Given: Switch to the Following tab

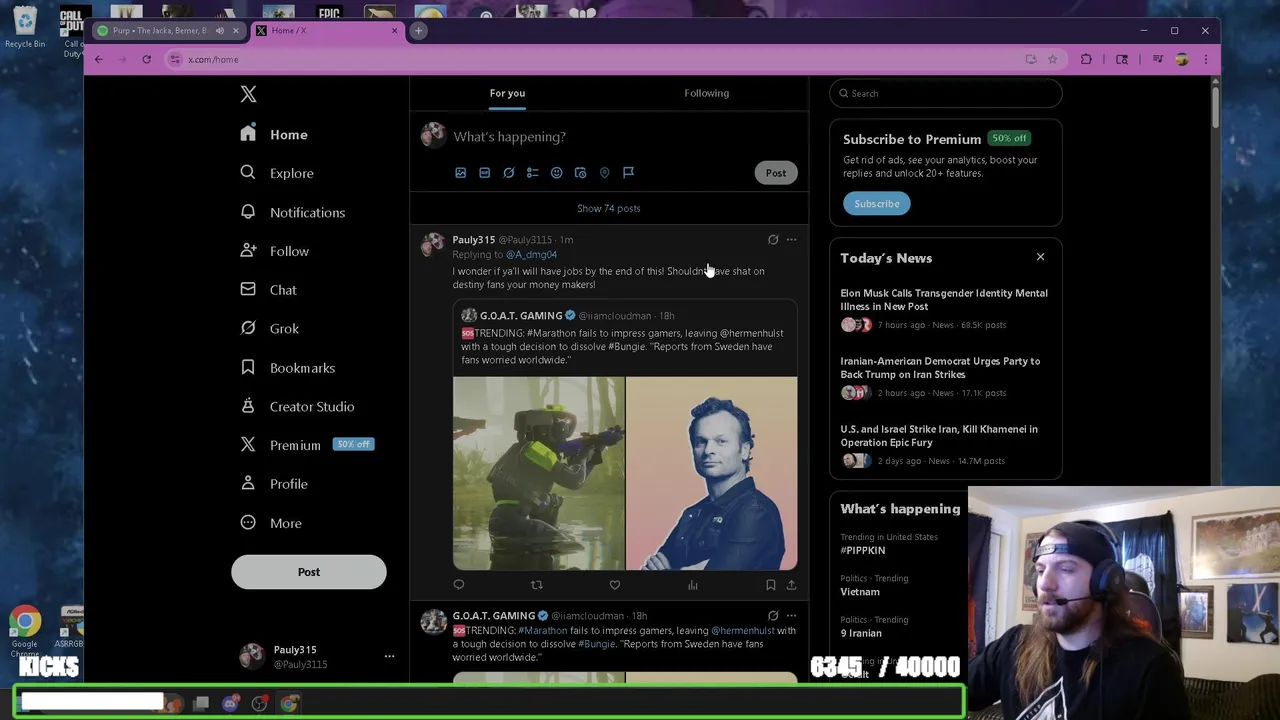Looking at the screenshot, I should (706, 93).
